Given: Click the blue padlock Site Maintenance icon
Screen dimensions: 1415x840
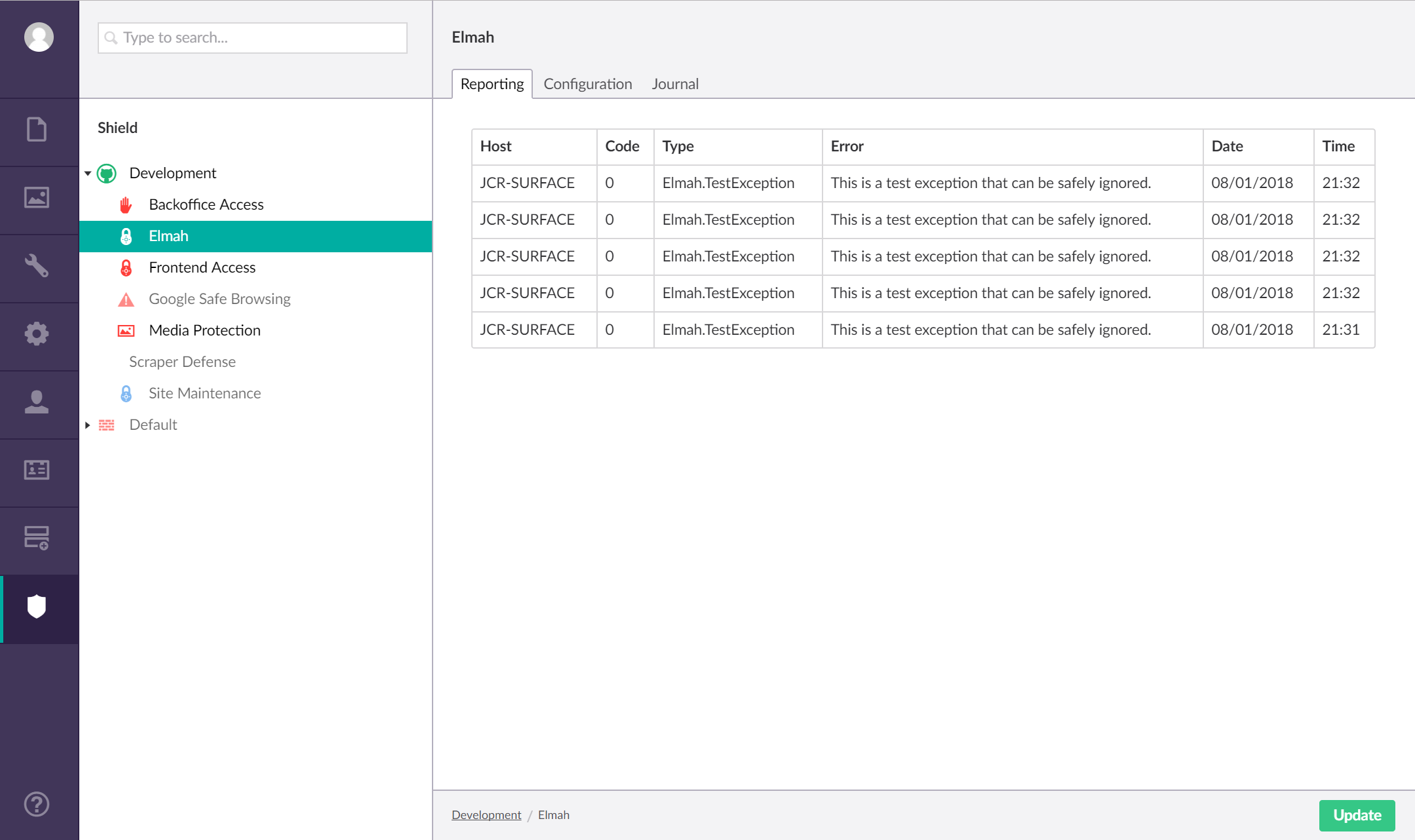Looking at the screenshot, I should click(x=126, y=394).
